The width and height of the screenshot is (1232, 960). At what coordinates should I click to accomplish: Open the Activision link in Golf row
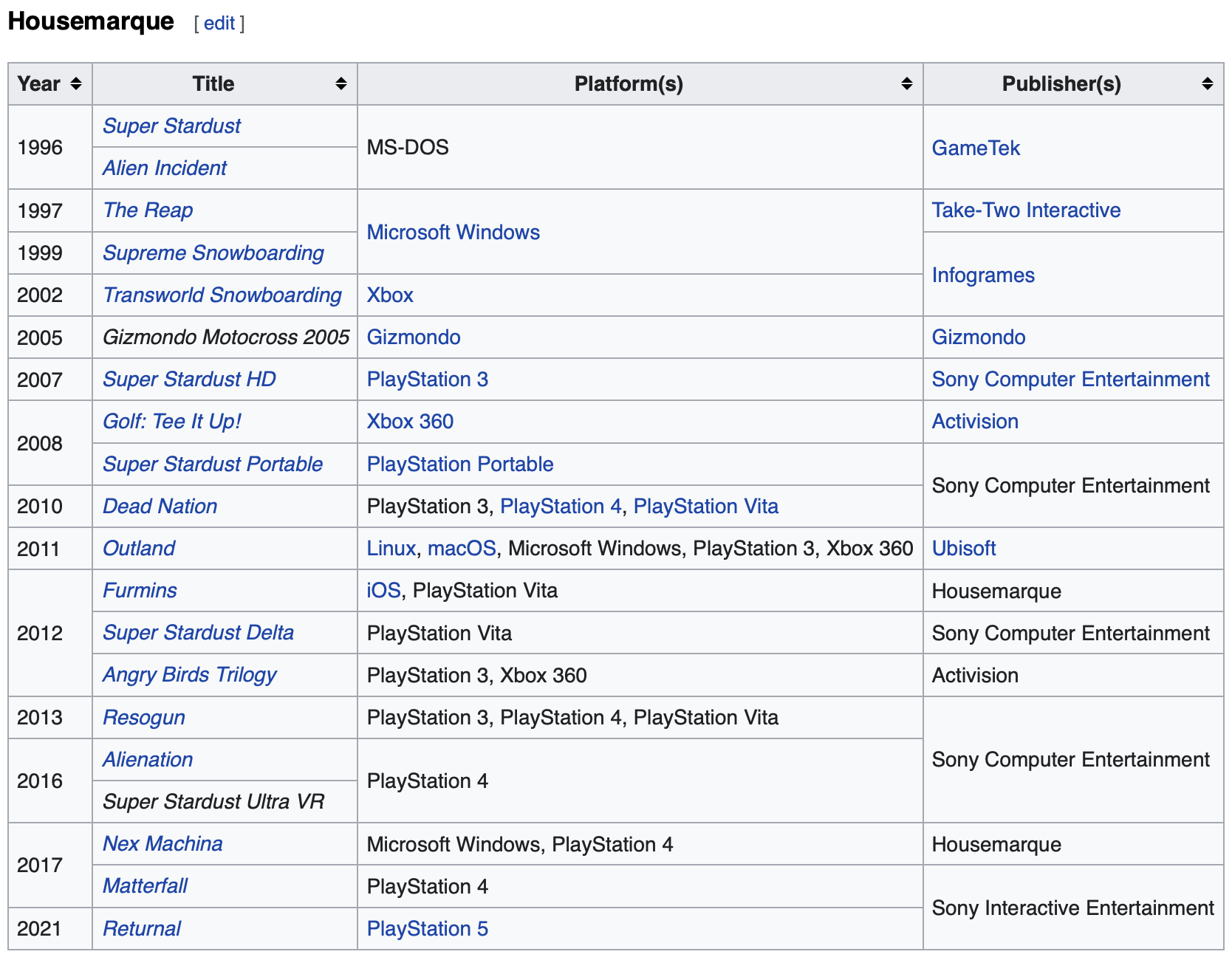coord(974,421)
